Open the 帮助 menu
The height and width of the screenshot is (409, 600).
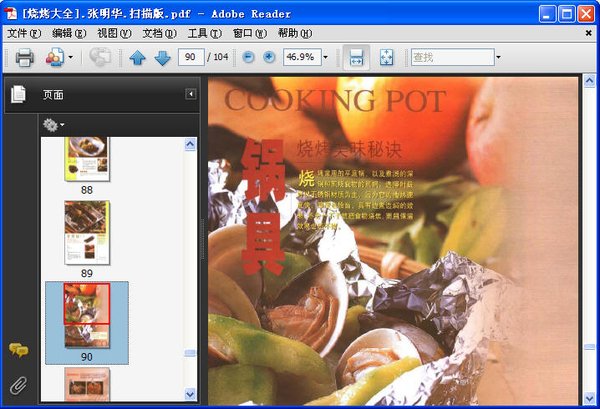pos(295,34)
